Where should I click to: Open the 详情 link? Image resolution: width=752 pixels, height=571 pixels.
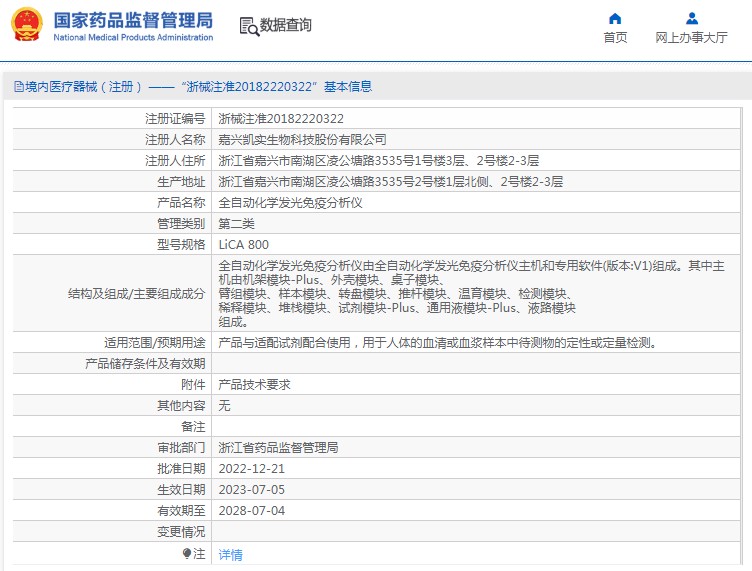pos(230,554)
